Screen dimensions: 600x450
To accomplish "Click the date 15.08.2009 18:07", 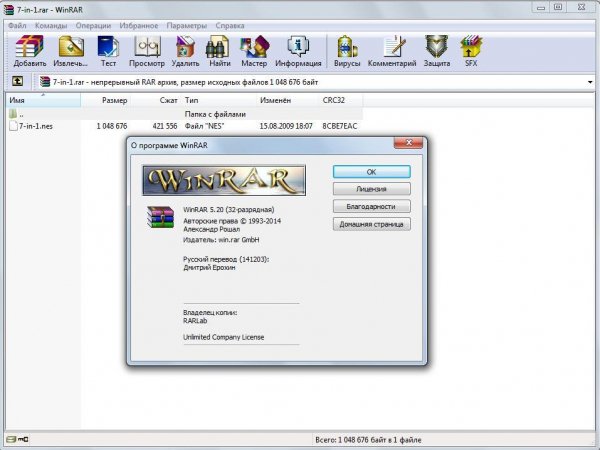I will (286, 126).
